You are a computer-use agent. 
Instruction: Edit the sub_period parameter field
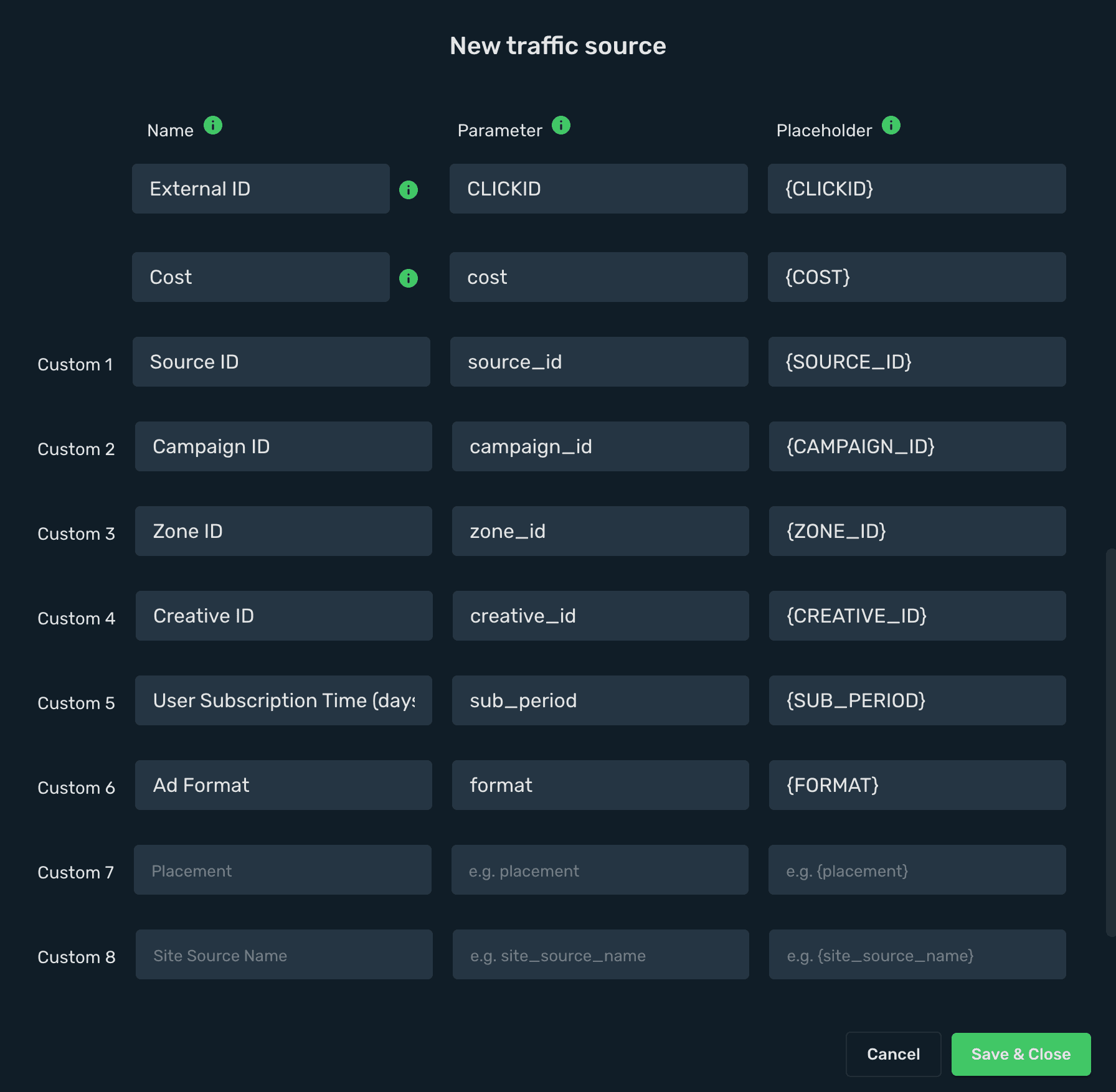tap(600, 700)
